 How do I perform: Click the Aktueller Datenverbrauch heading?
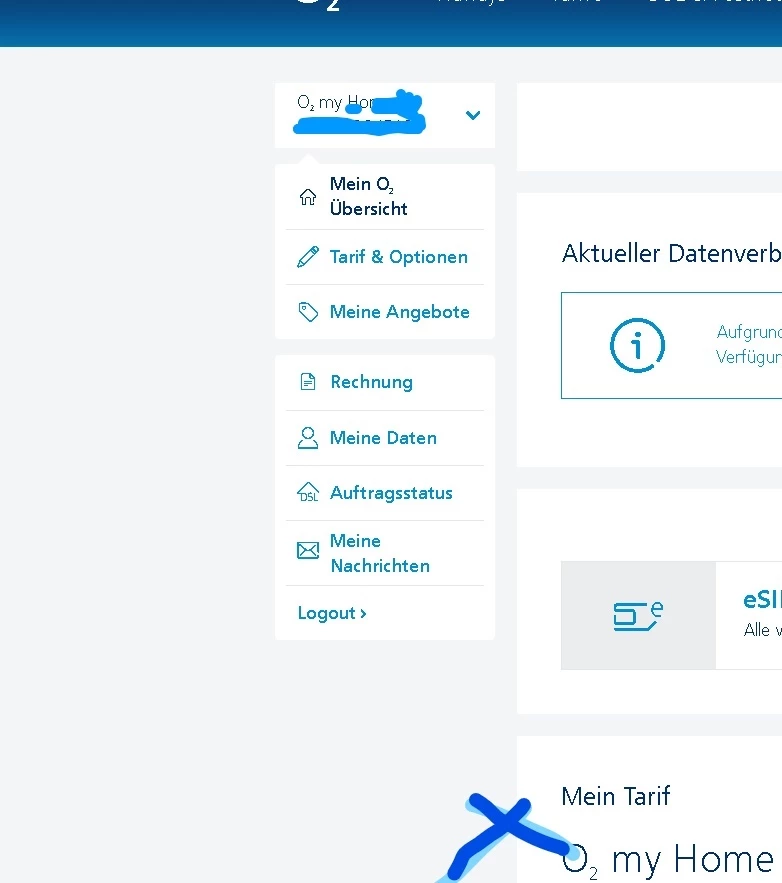tap(672, 253)
